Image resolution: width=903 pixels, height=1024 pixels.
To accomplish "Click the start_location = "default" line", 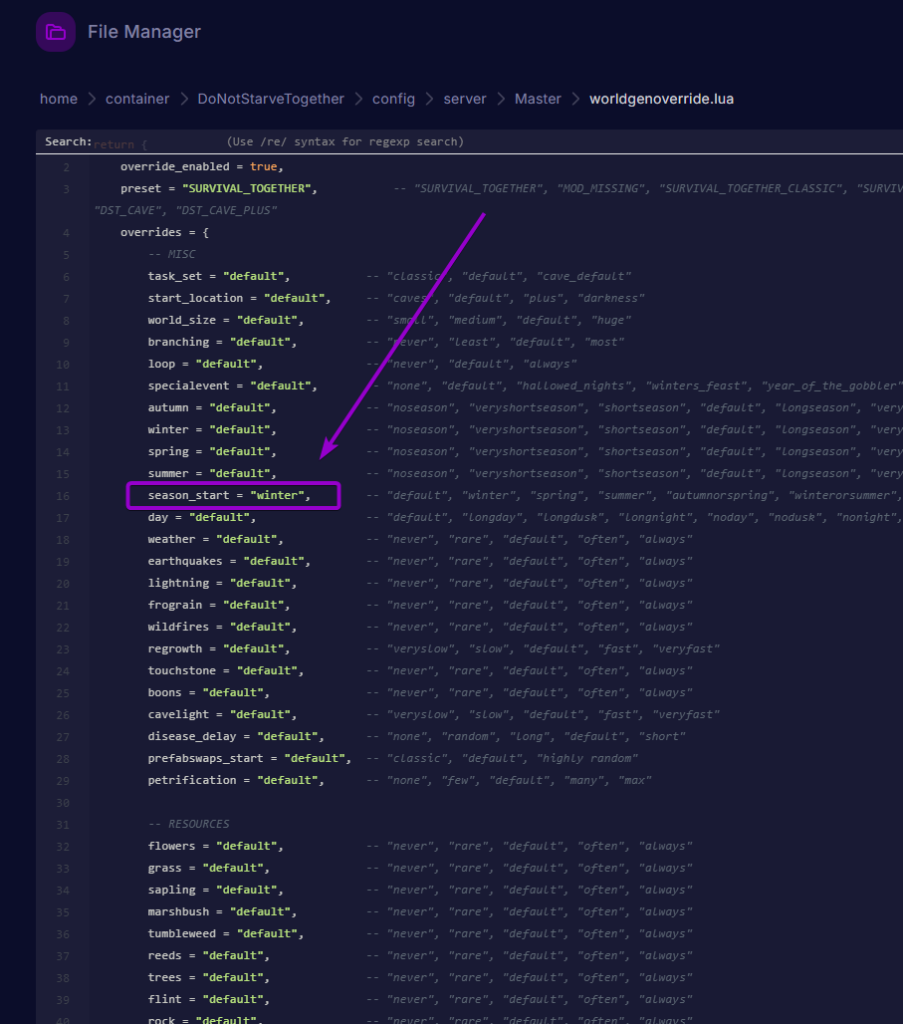I will tap(239, 298).
